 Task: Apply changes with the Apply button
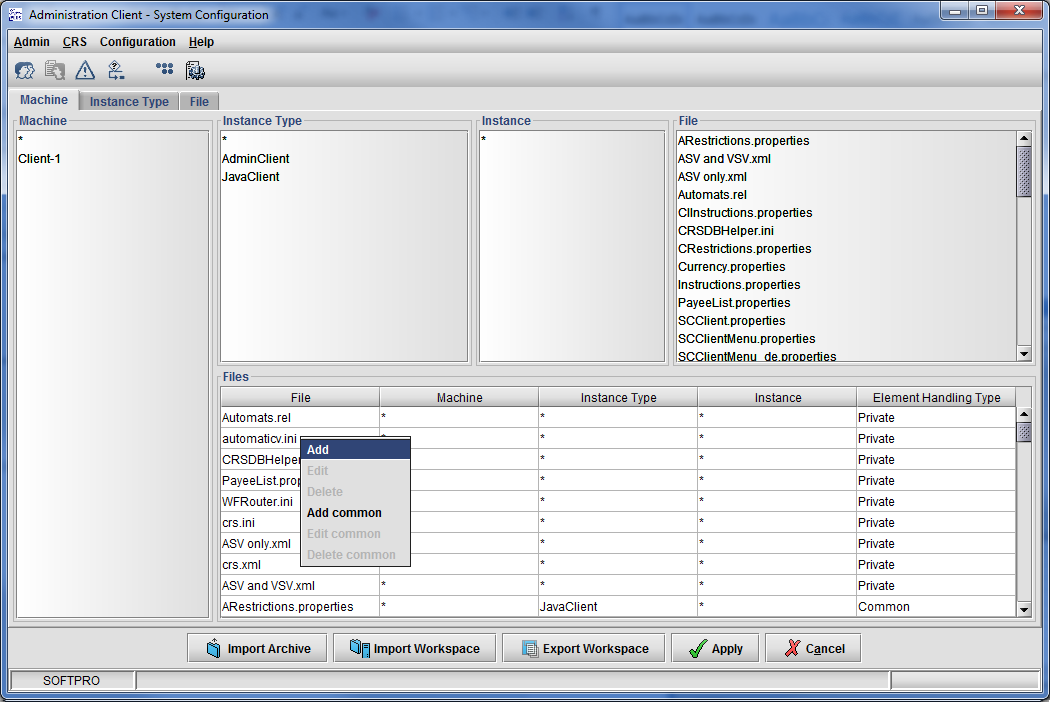tap(715, 648)
